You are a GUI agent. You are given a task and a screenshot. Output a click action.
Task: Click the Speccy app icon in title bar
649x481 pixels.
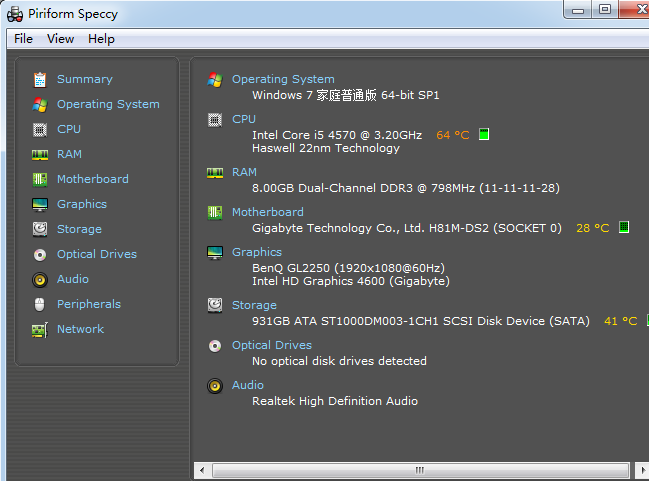[x=15, y=14]
